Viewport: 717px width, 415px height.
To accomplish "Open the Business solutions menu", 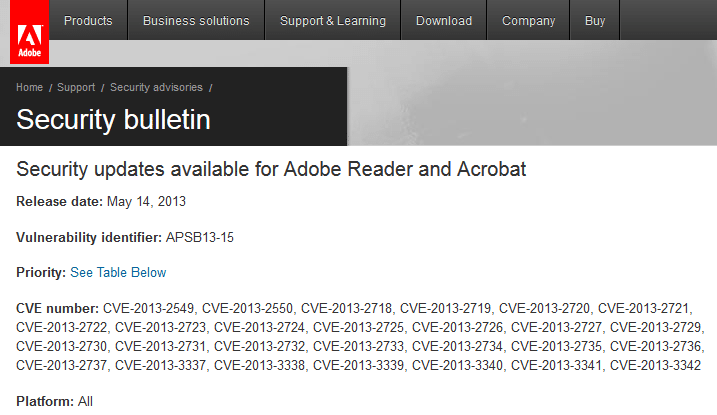I will 196,21.
